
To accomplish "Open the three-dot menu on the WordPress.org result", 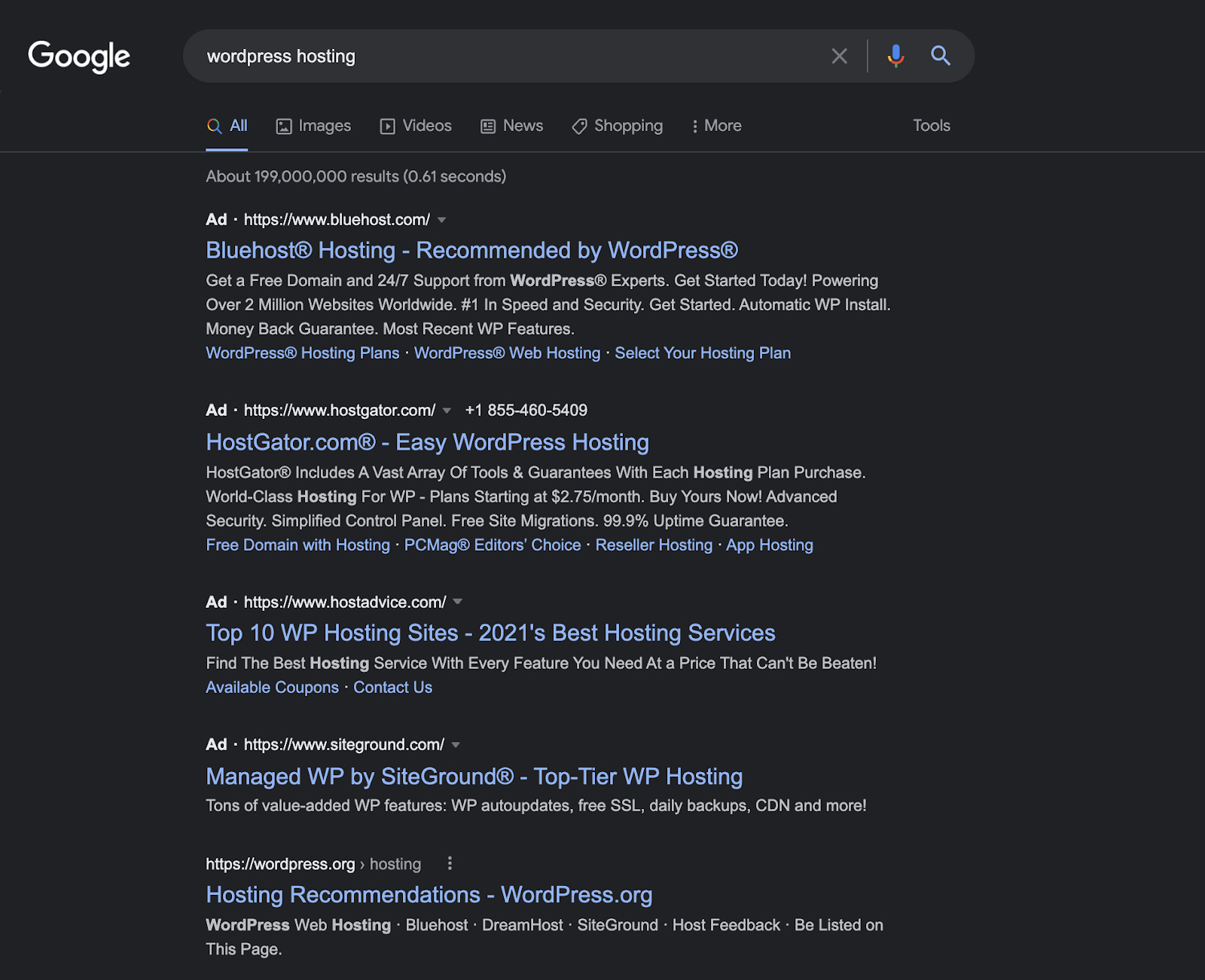I will tap(450, 864).
